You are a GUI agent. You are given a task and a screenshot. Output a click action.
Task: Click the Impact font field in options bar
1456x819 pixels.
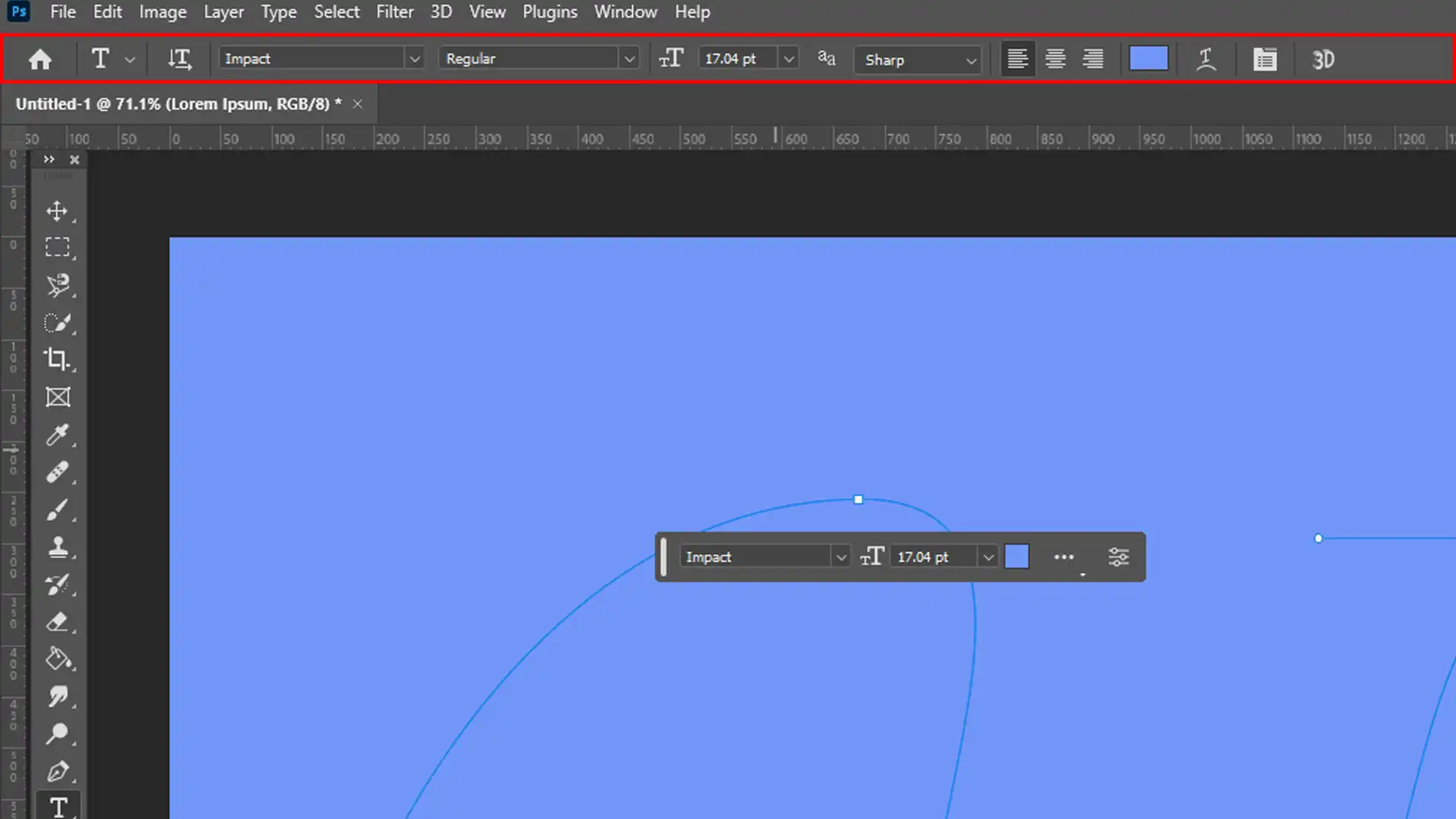(x=312, y=58)
